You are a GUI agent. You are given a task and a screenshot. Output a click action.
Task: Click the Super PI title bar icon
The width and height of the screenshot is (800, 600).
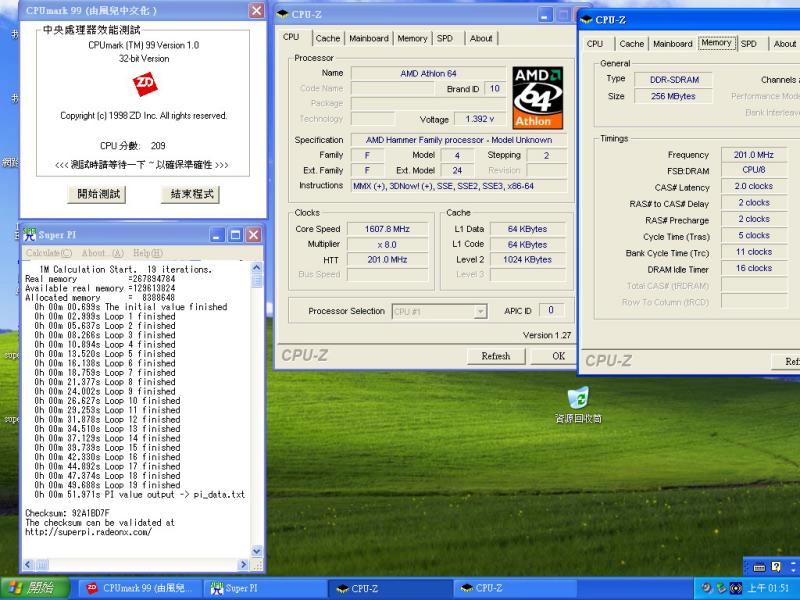tap(30, 235)
